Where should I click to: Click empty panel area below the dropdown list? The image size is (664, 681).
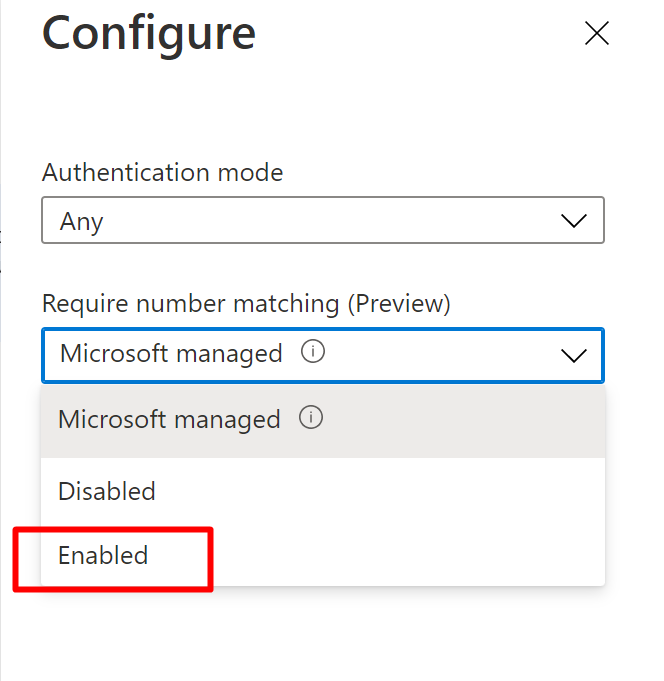pyautogui.click(x=330, y=635)
